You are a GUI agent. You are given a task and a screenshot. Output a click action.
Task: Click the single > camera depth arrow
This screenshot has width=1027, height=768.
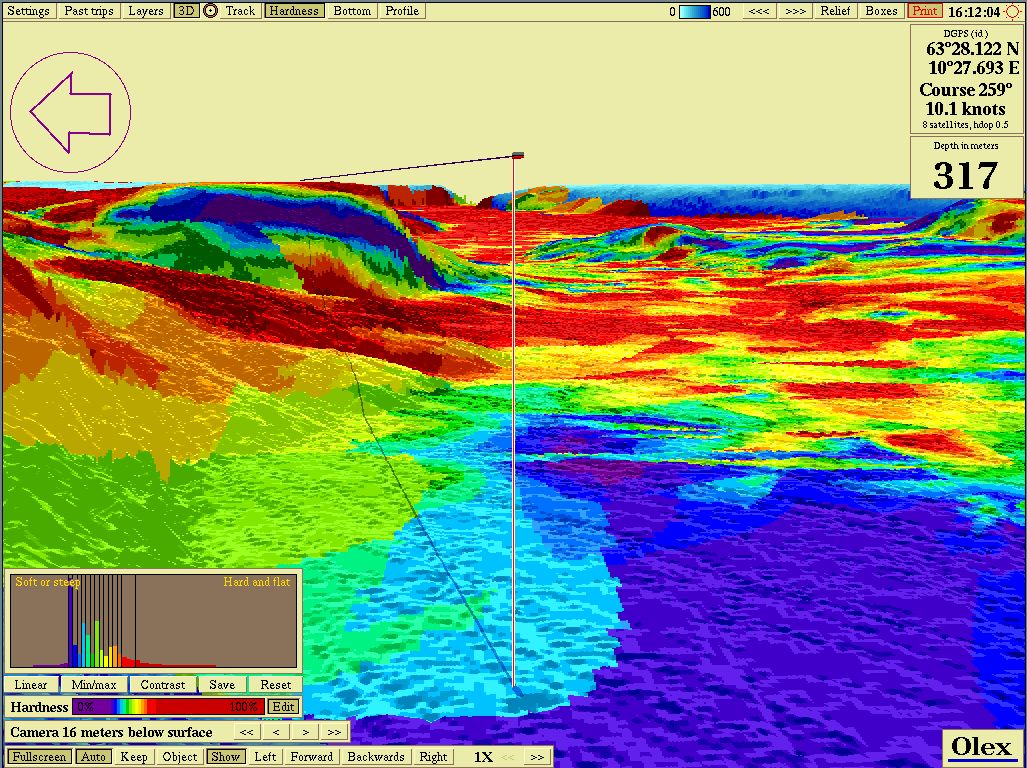305,732
